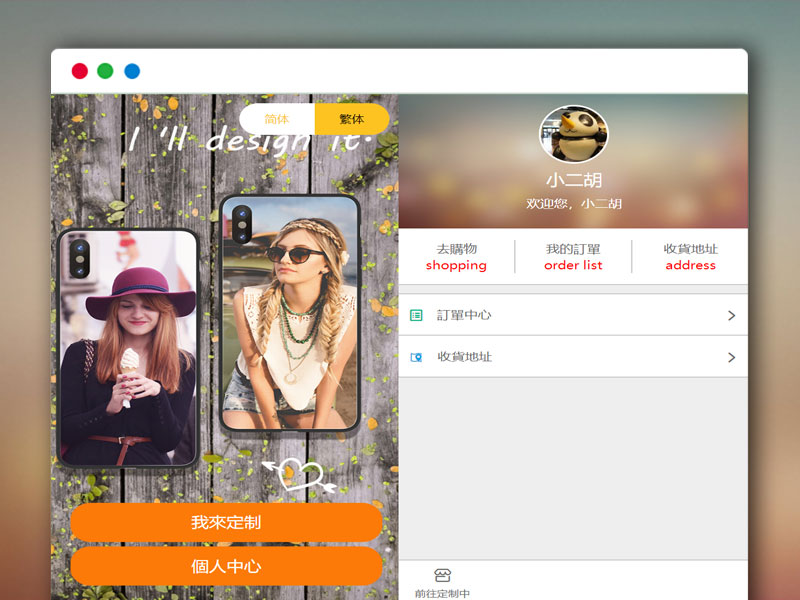Click the username 小二胡 text
Image resolution: width=800 pixels, height=600 pixels.
573,181
